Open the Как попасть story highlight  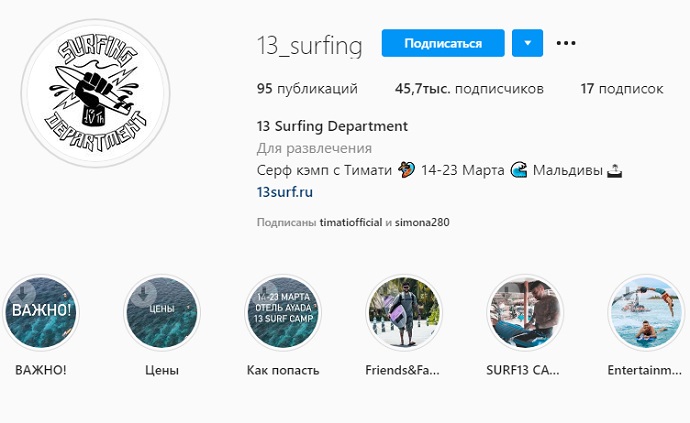click(283, 313)
